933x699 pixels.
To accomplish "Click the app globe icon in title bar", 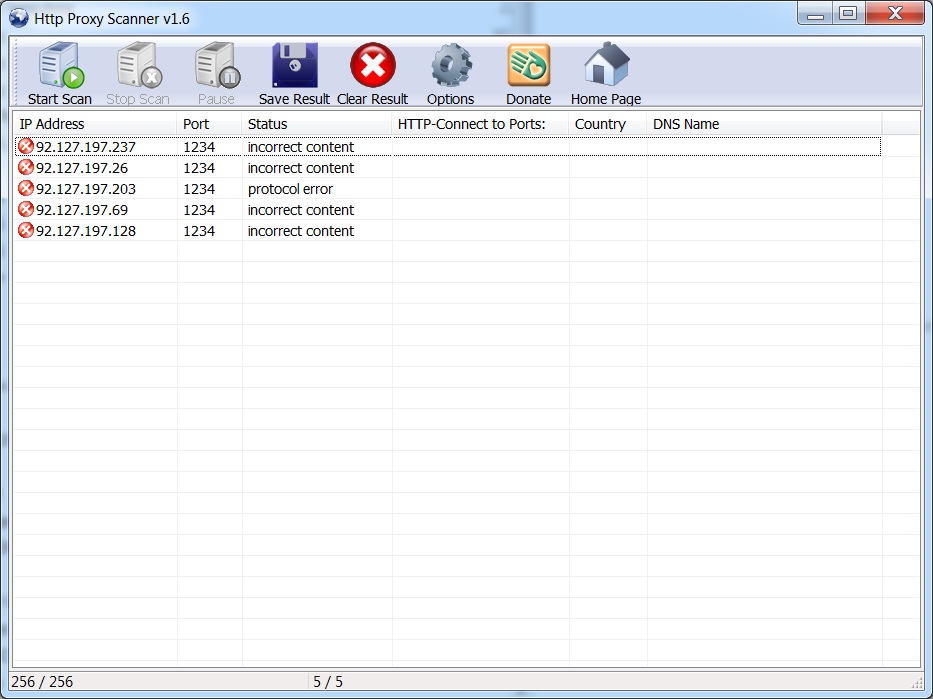I will coord(18,18).
